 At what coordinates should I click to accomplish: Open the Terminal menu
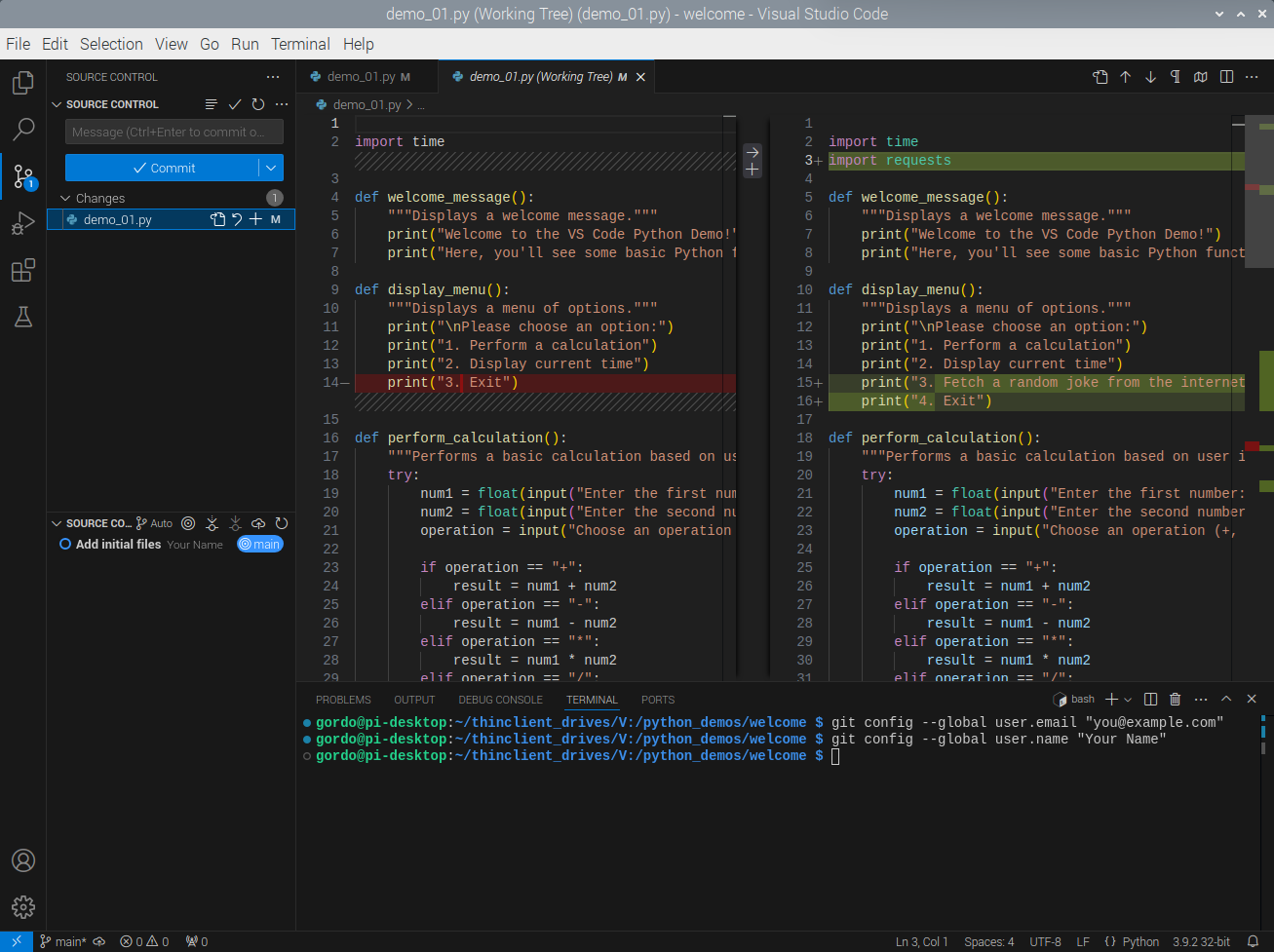coord(300,44)
